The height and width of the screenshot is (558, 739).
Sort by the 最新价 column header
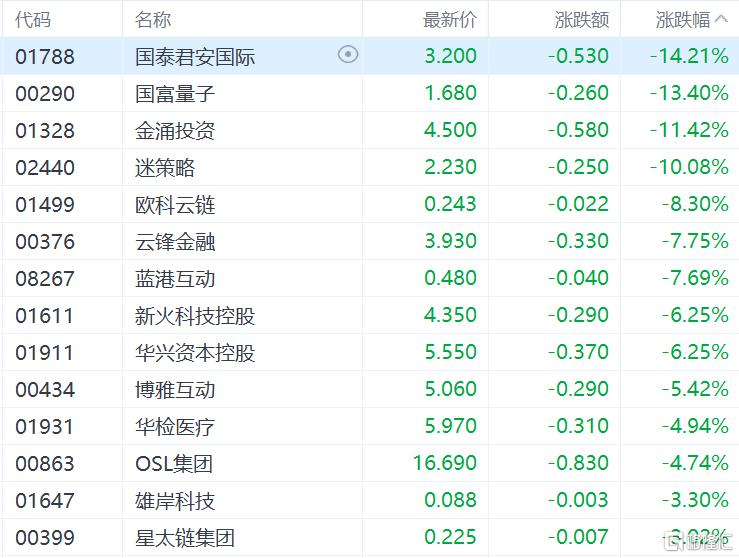tap(450, 19)
